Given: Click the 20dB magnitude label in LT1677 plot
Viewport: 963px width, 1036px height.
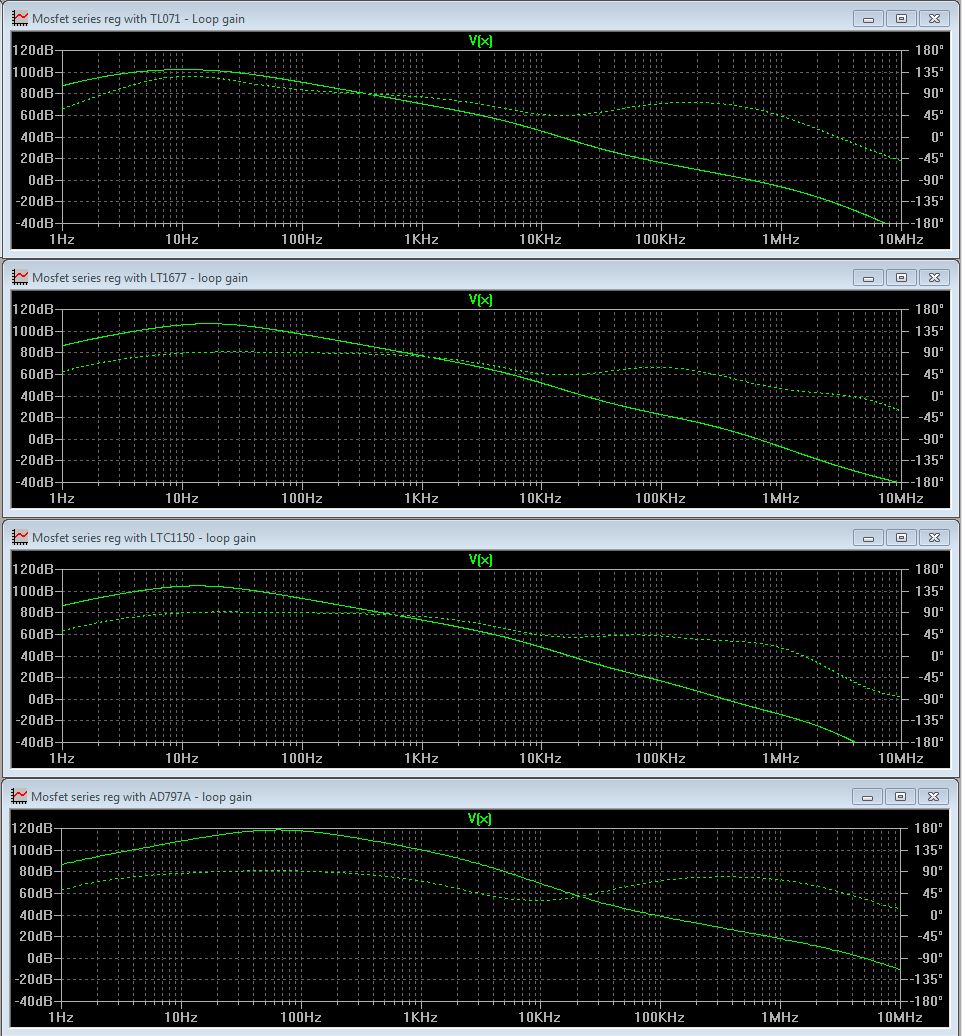Looking at the screenshot, I should tap(36, 417).
